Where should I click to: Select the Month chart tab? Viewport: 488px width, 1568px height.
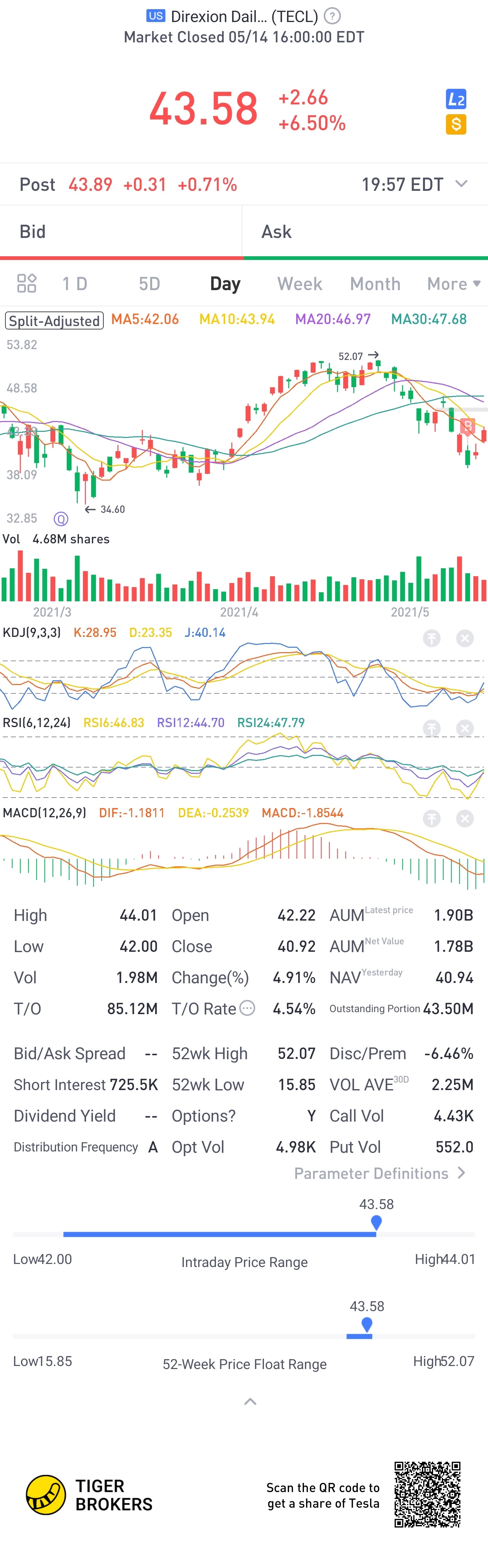375,284
